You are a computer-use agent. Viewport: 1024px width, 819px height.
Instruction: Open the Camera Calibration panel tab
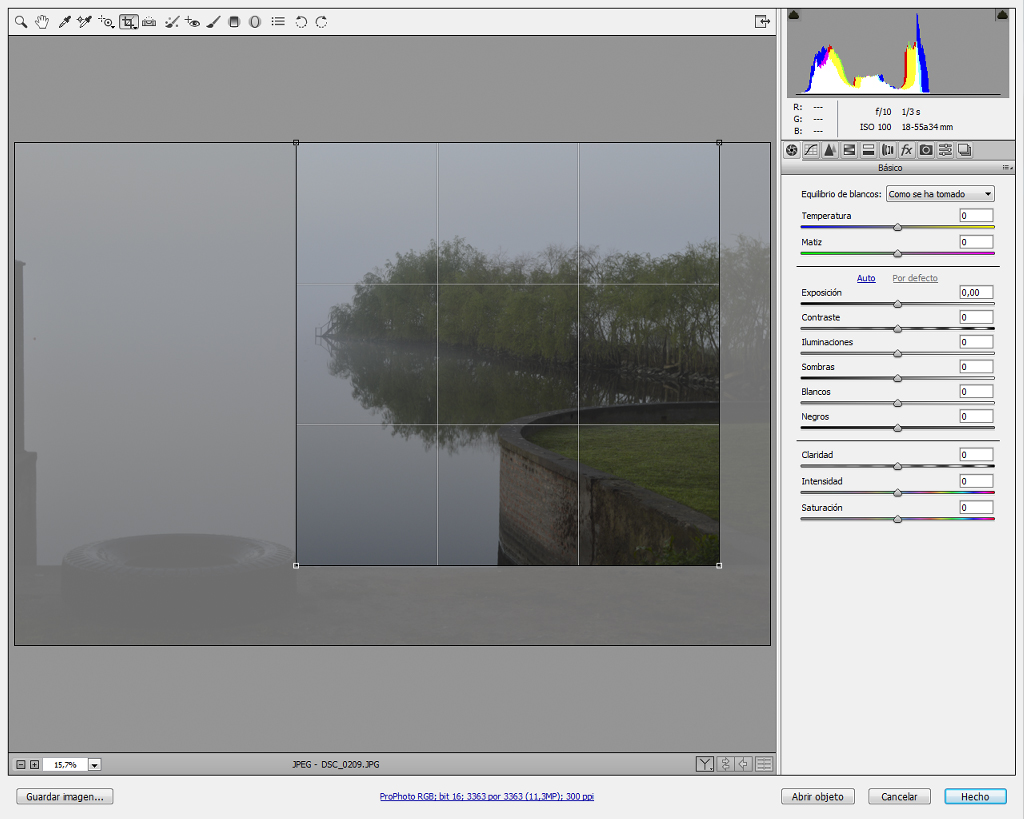tap(926, 150)
